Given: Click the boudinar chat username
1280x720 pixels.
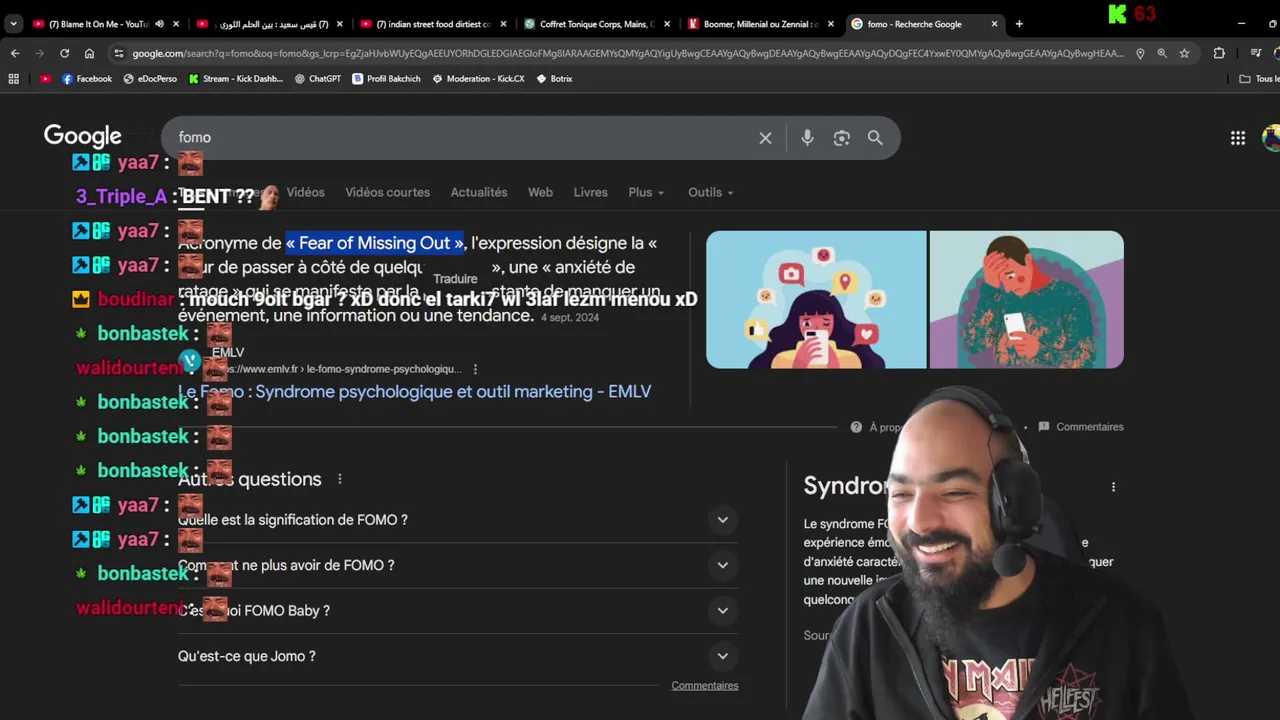Looking at the screenshot, I should click(136, 299).
